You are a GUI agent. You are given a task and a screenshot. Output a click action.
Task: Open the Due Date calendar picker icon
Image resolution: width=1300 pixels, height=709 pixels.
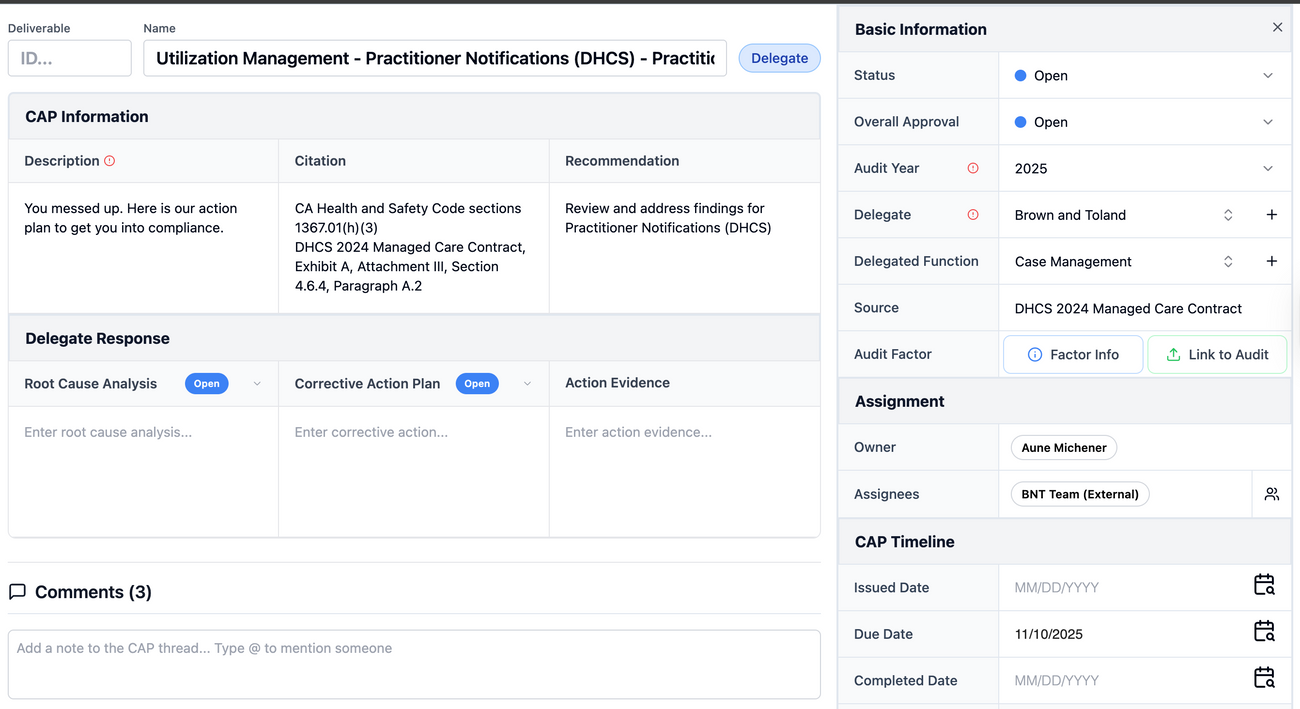point(1263,630)
